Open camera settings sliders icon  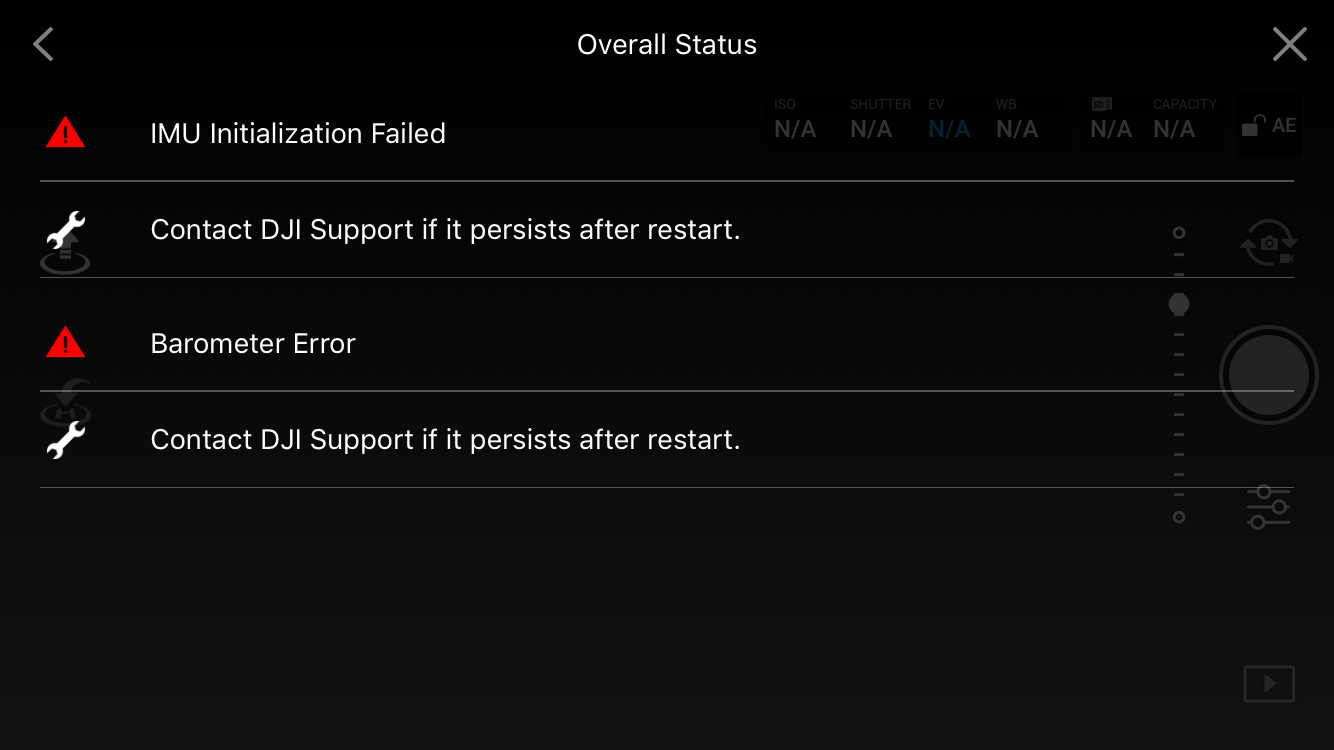[1268, 507]
